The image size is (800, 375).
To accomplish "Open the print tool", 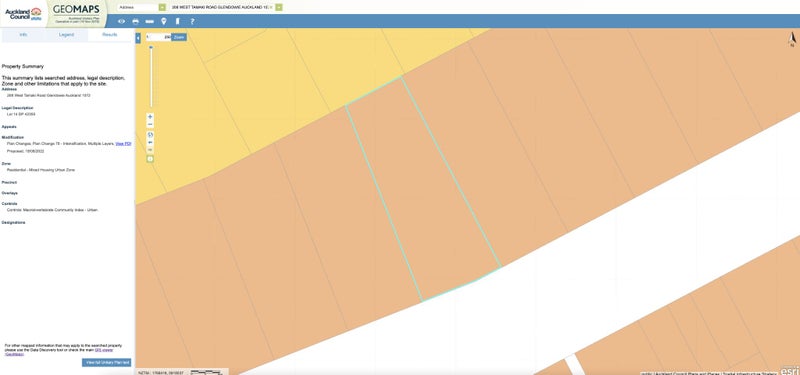I will click(135, 21).
